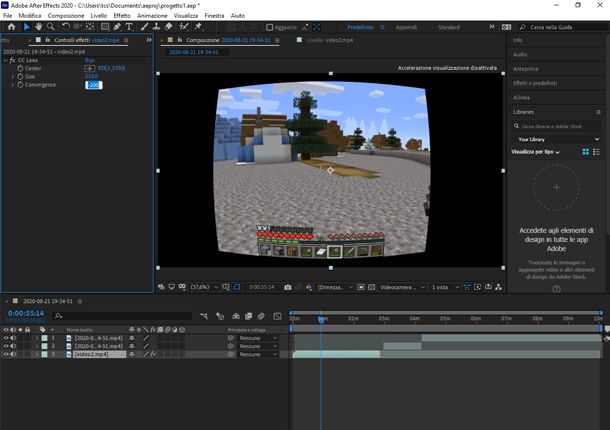Open the Composizione menu
The image size is (610, 430).
click(66, 16)
